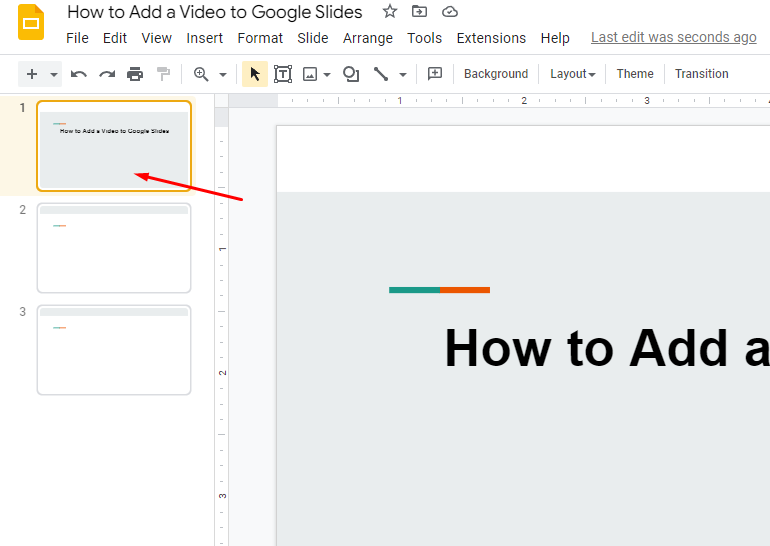Rename the presentation title field

[215, 12]
